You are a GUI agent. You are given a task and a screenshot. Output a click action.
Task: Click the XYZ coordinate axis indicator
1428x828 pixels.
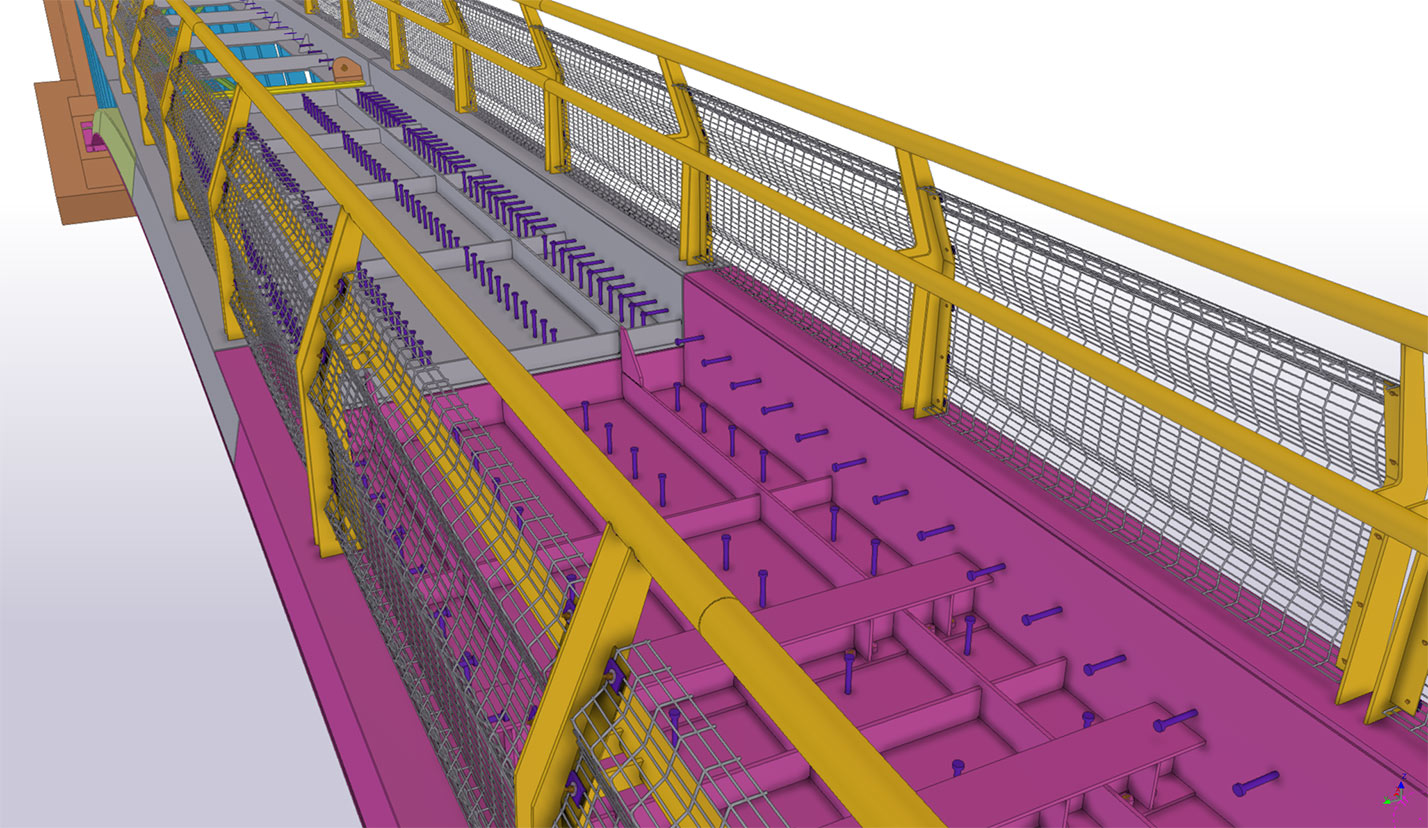1395,794
